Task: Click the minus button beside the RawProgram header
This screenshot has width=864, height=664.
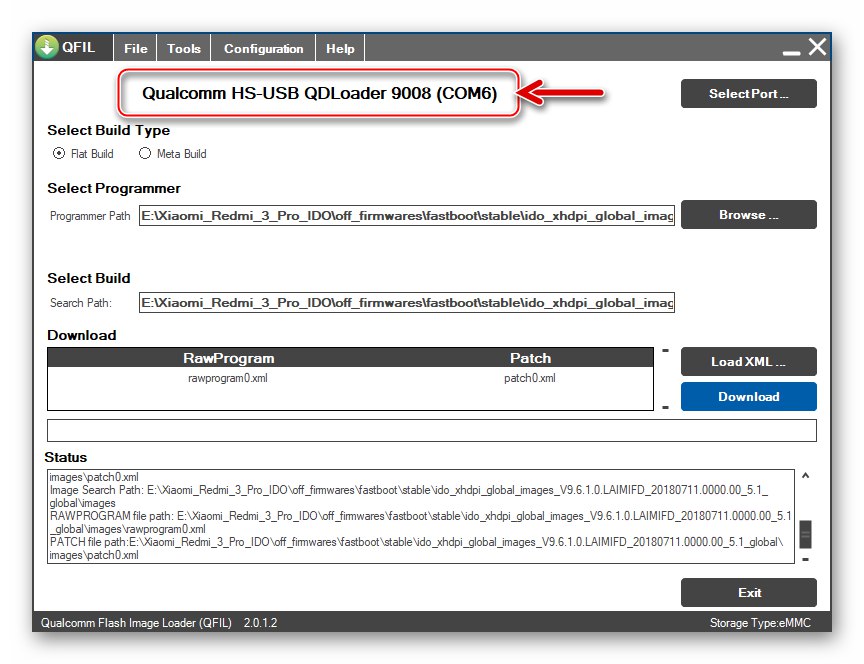Action: point(666,350)
